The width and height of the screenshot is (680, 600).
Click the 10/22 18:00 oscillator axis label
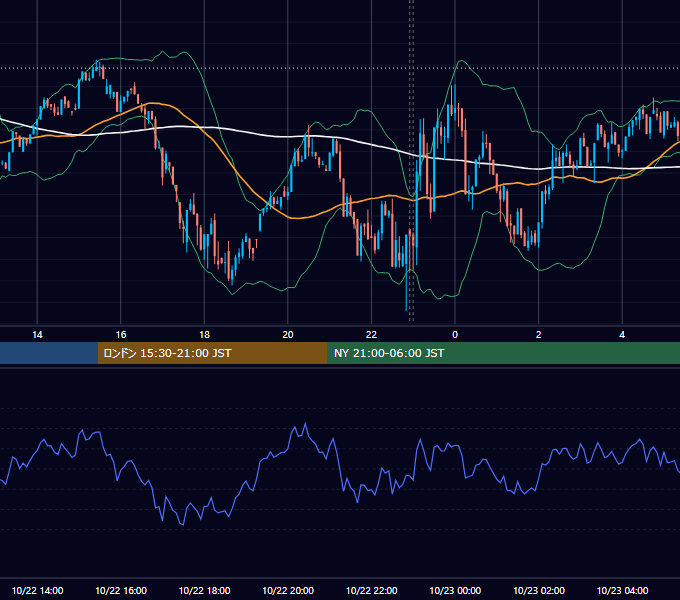coord(204,590)
